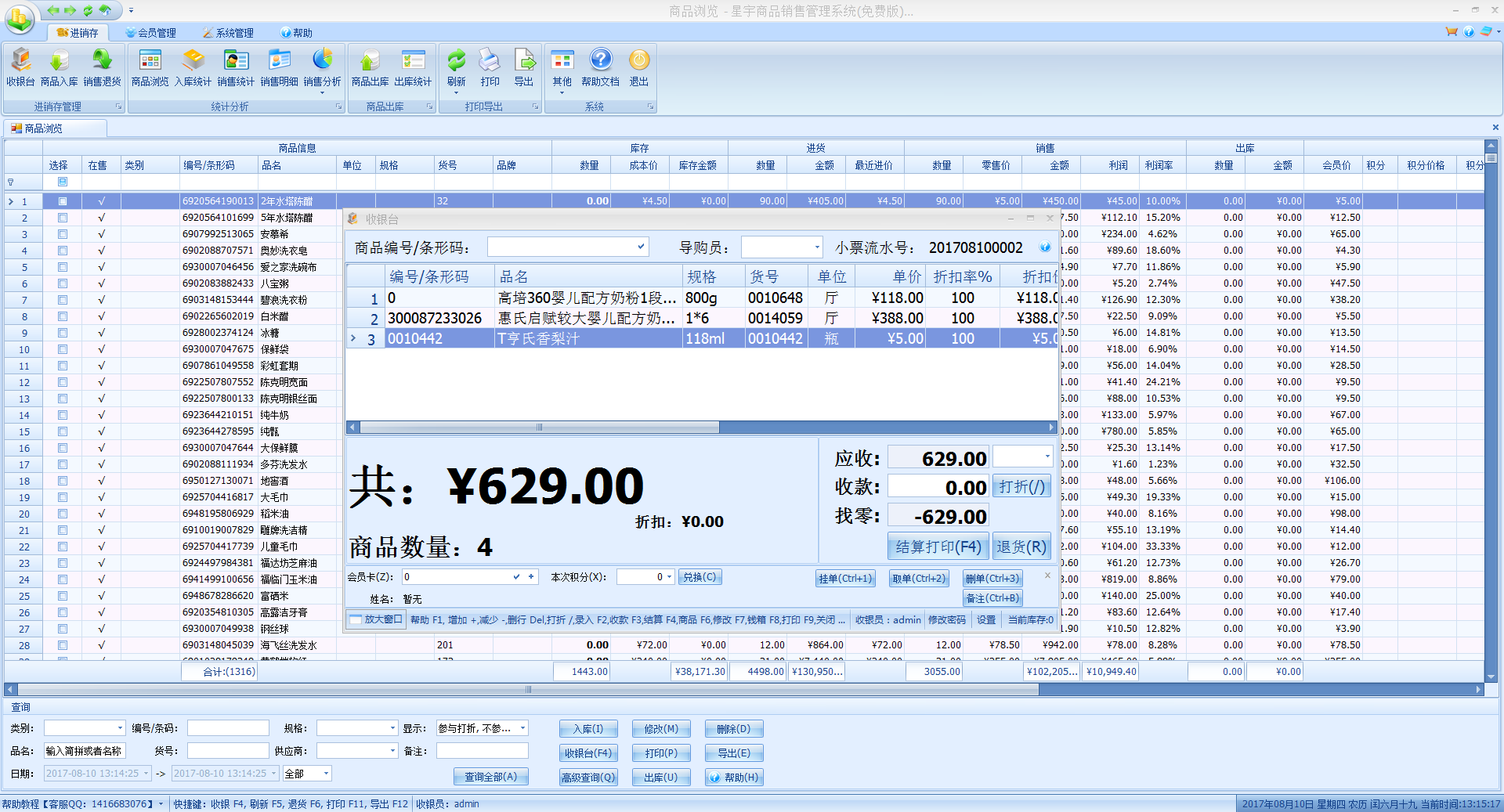The height and width of the screenshot is (812, 1504).
Task: Tick the checkbox for row 3 安慕希
Action: (x=63, y=234)
